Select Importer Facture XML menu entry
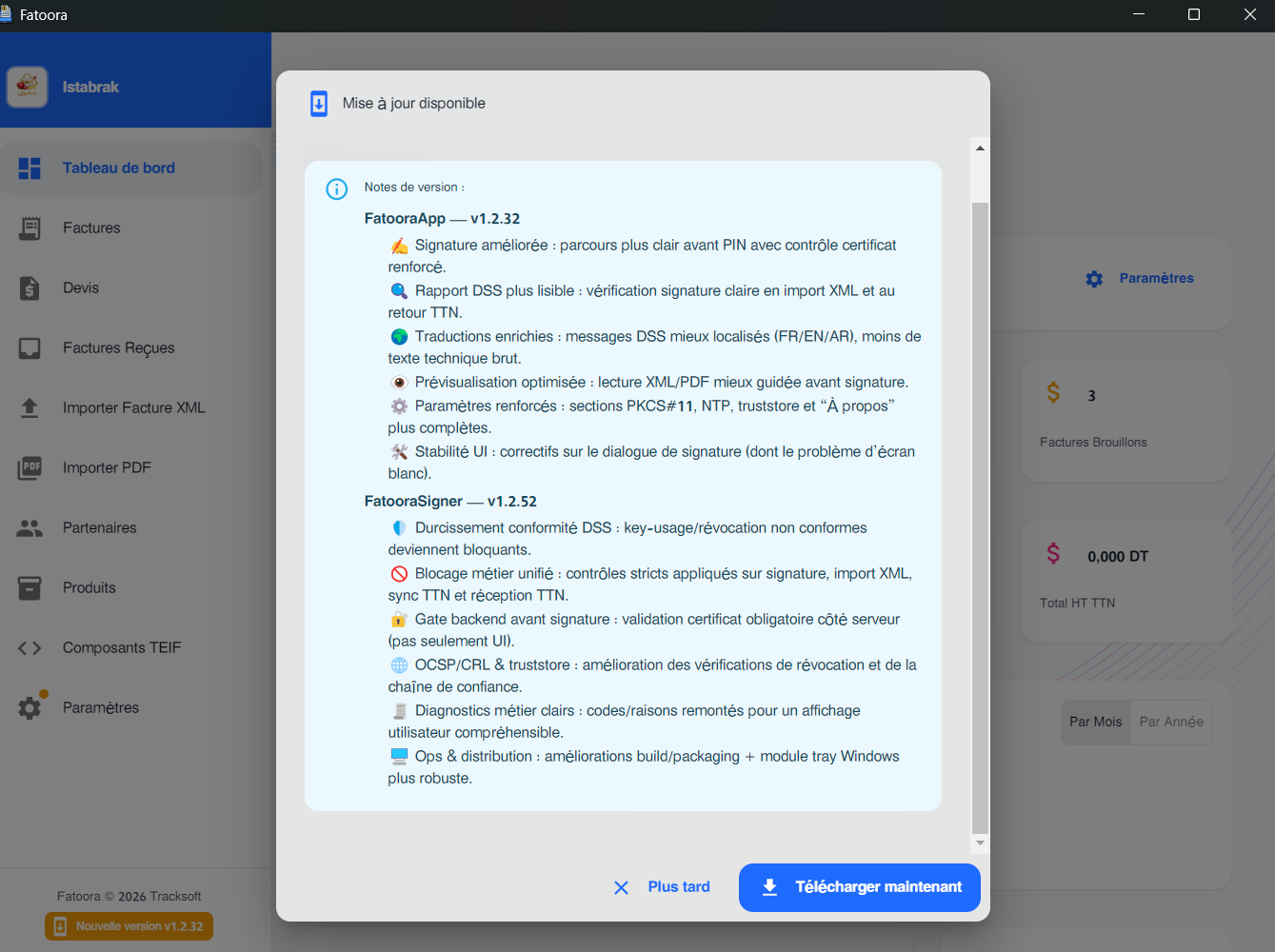The image size is (1275, 952). (131, 408)
